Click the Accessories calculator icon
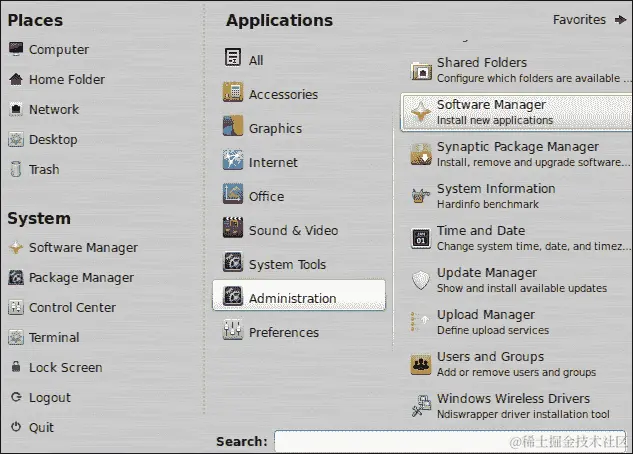This screenshot has height=454, width=633. pyautogui.click(x=233, y=92)
